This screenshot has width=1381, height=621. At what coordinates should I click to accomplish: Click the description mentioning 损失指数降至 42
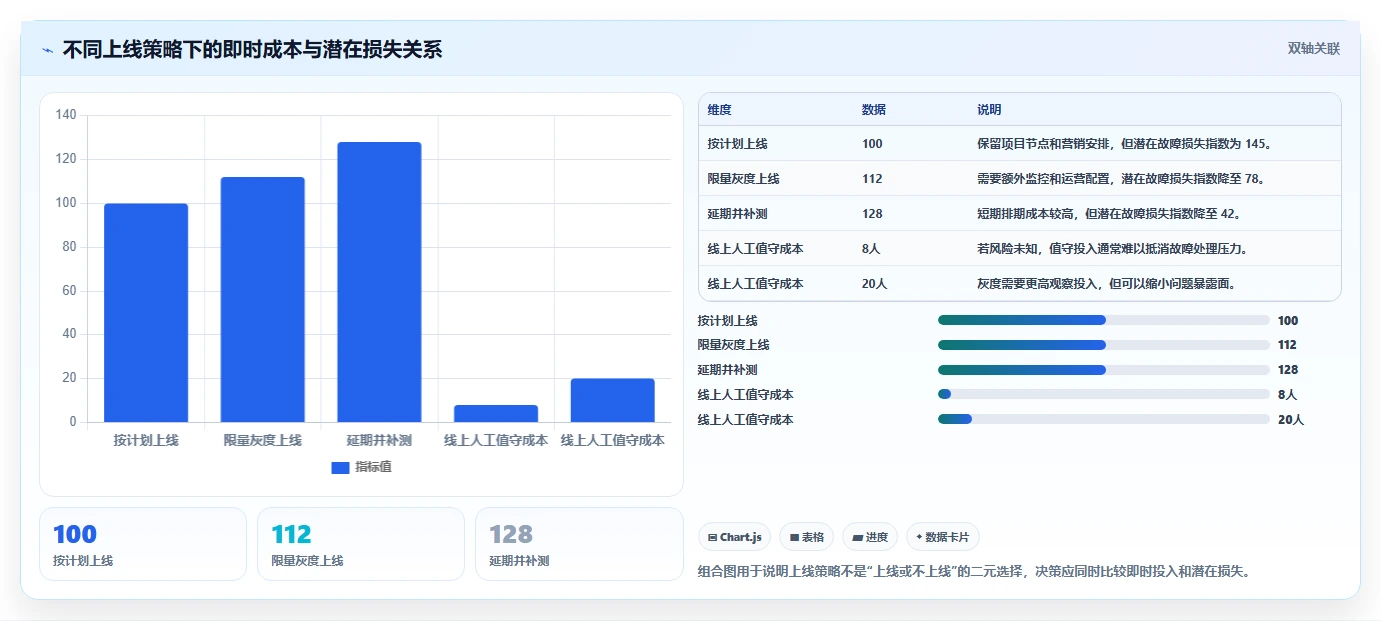point(1109,214)
